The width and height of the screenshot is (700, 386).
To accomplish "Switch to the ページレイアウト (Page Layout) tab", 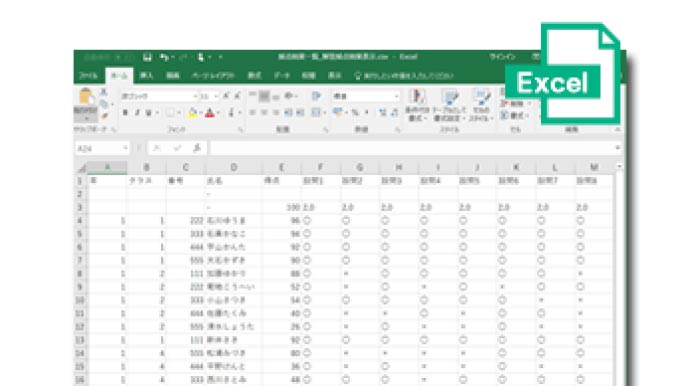I will 213,76.
